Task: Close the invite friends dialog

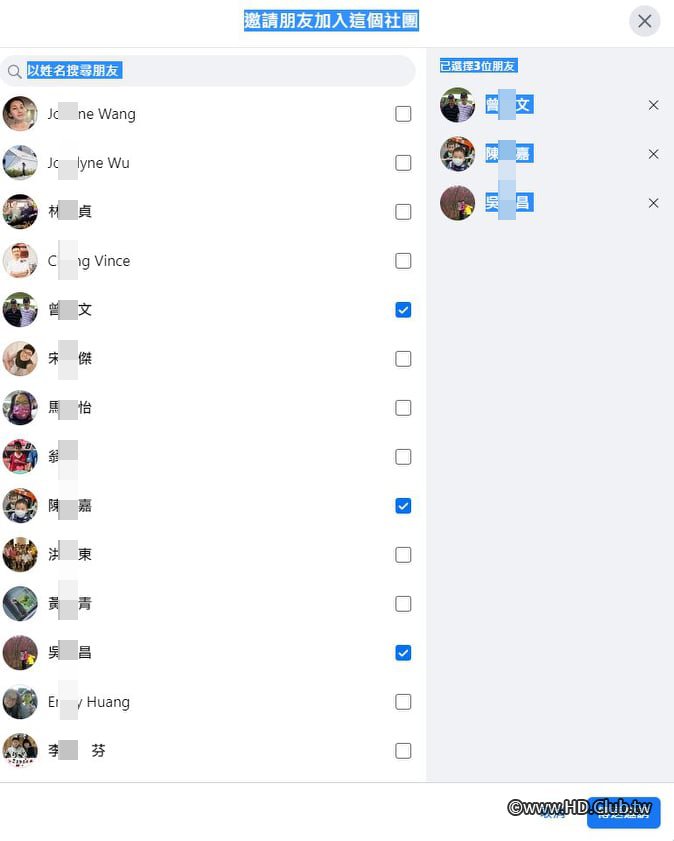Action: point(644,21)
